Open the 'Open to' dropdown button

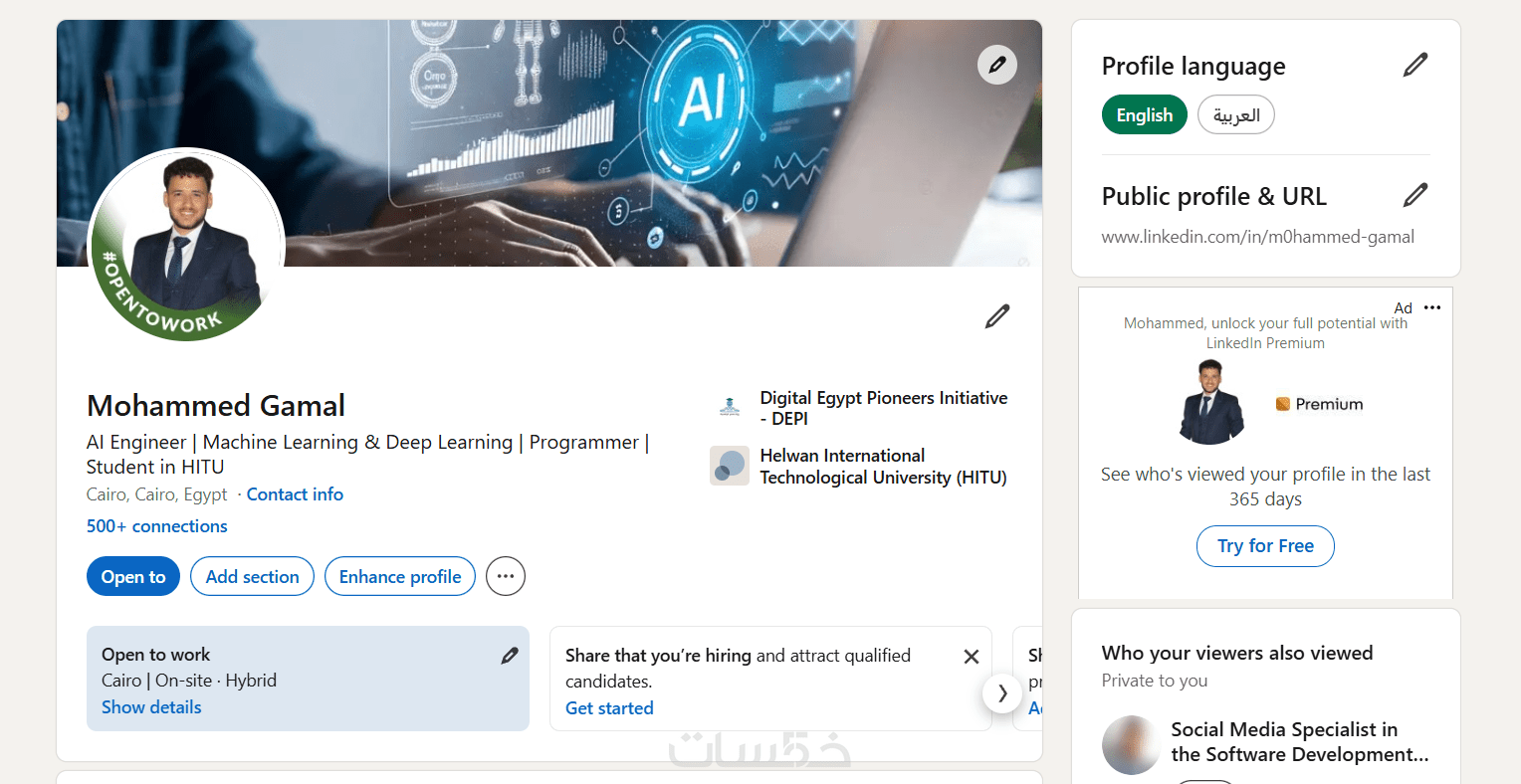click(x=133, y=576)
